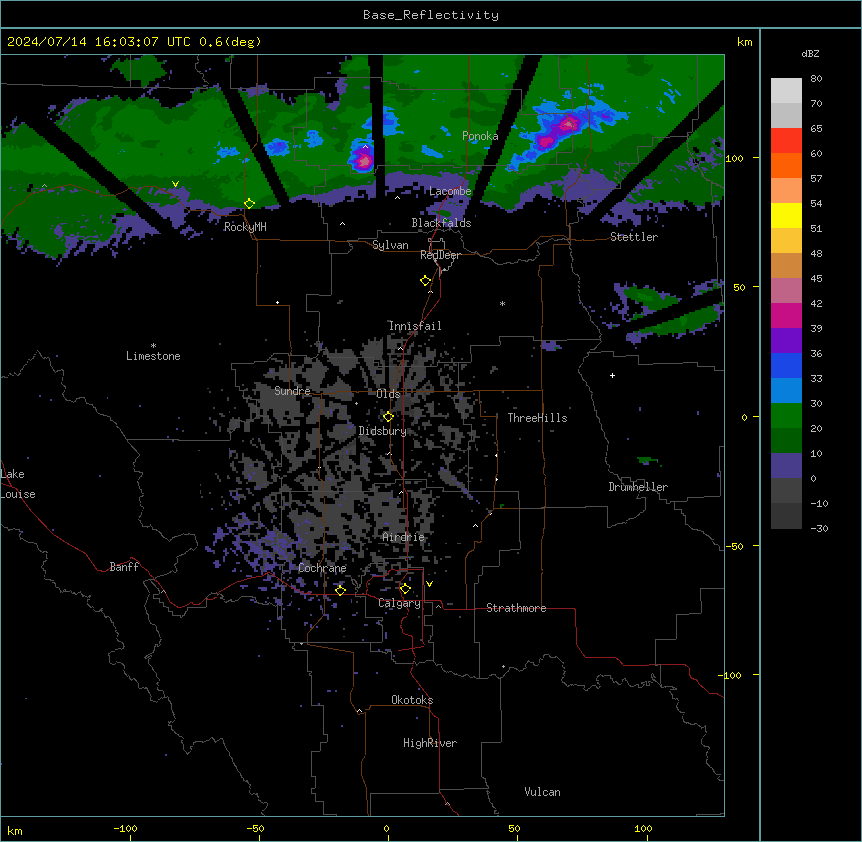
Task: Click the yellow diamond marker south of RedDeer
Action: (x=425, y=281)
